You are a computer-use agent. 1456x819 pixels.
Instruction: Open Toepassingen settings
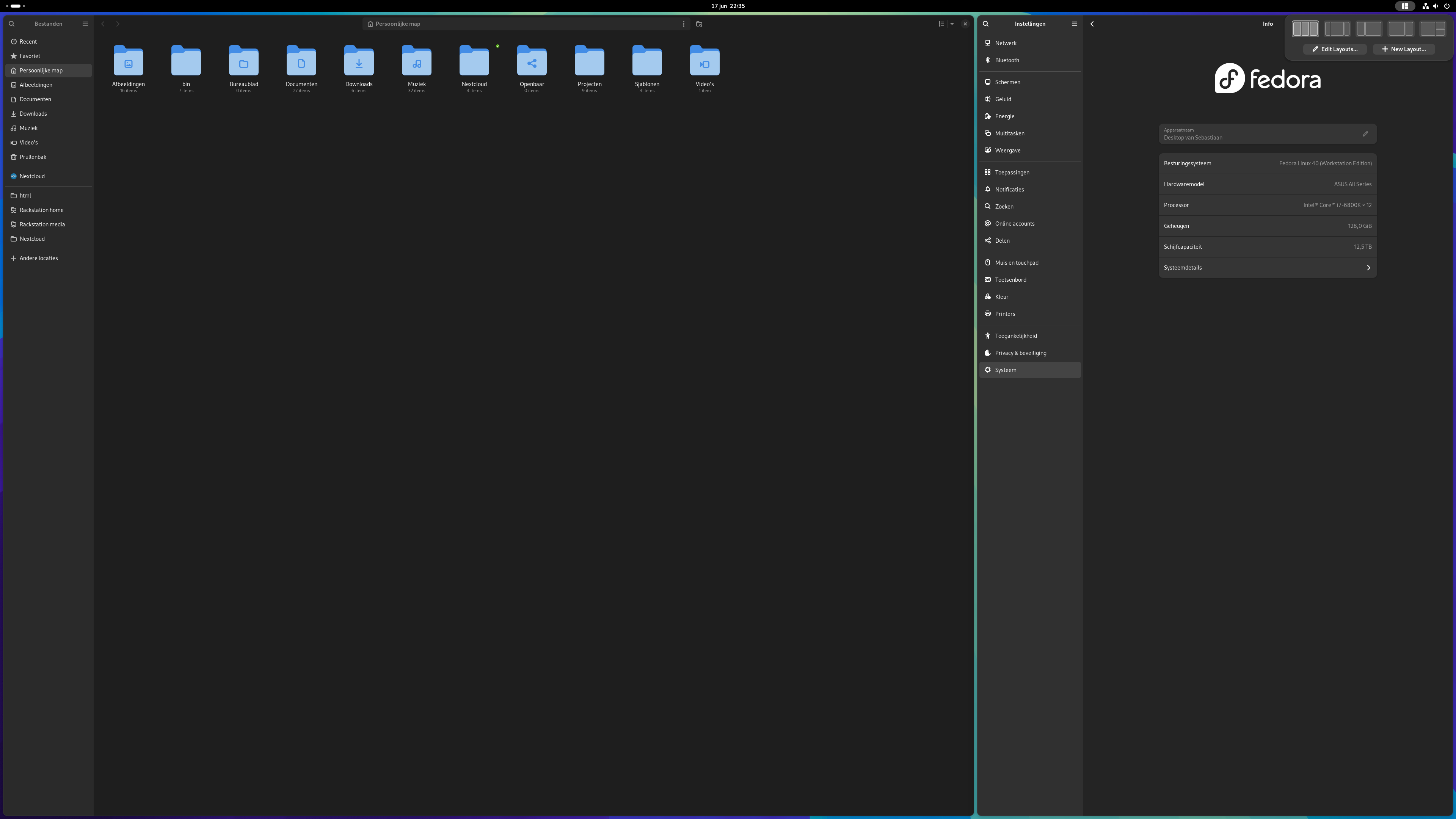1030,173
